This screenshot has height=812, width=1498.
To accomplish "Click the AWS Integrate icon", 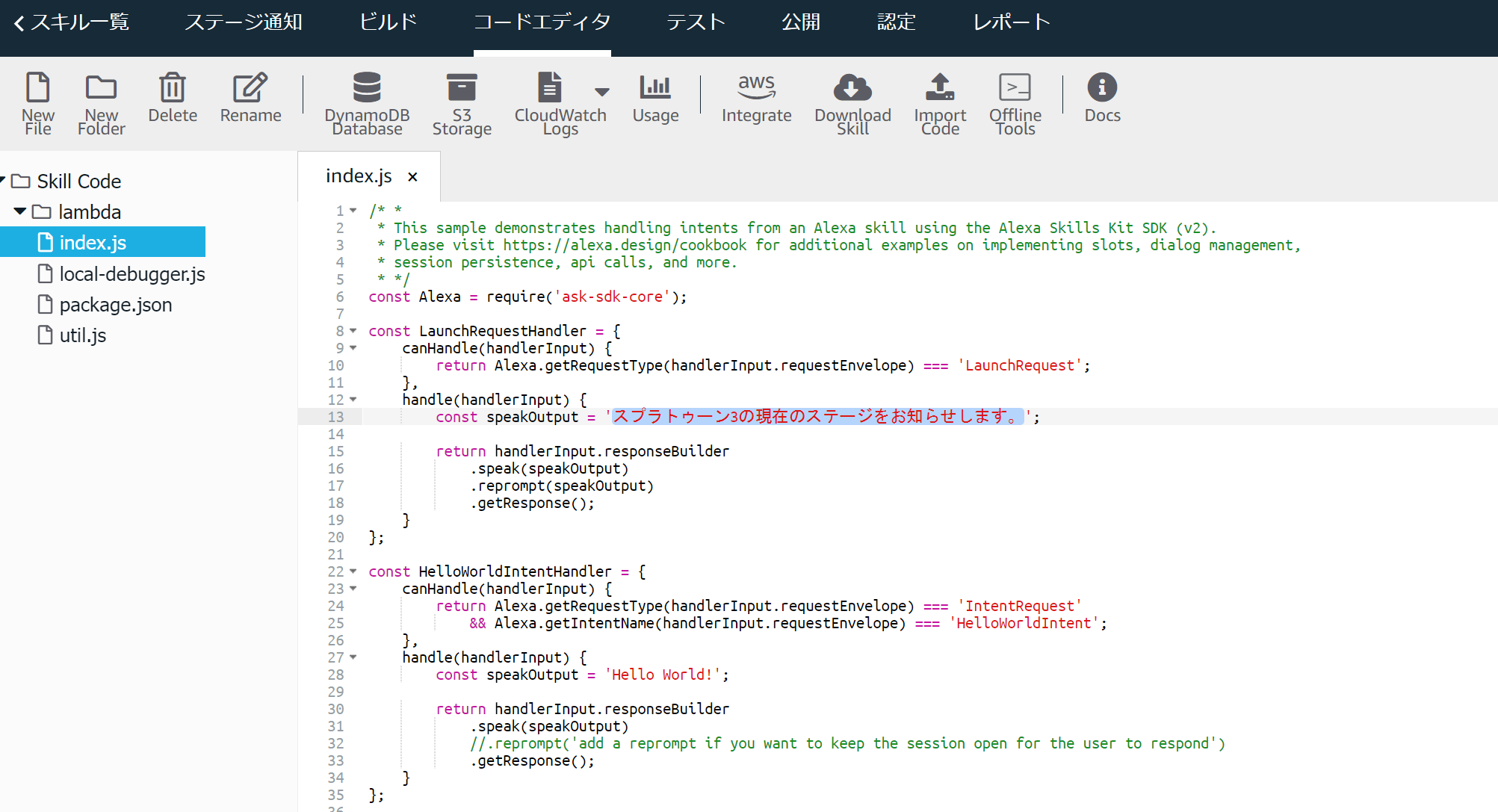I will click(x=756, y=88).
